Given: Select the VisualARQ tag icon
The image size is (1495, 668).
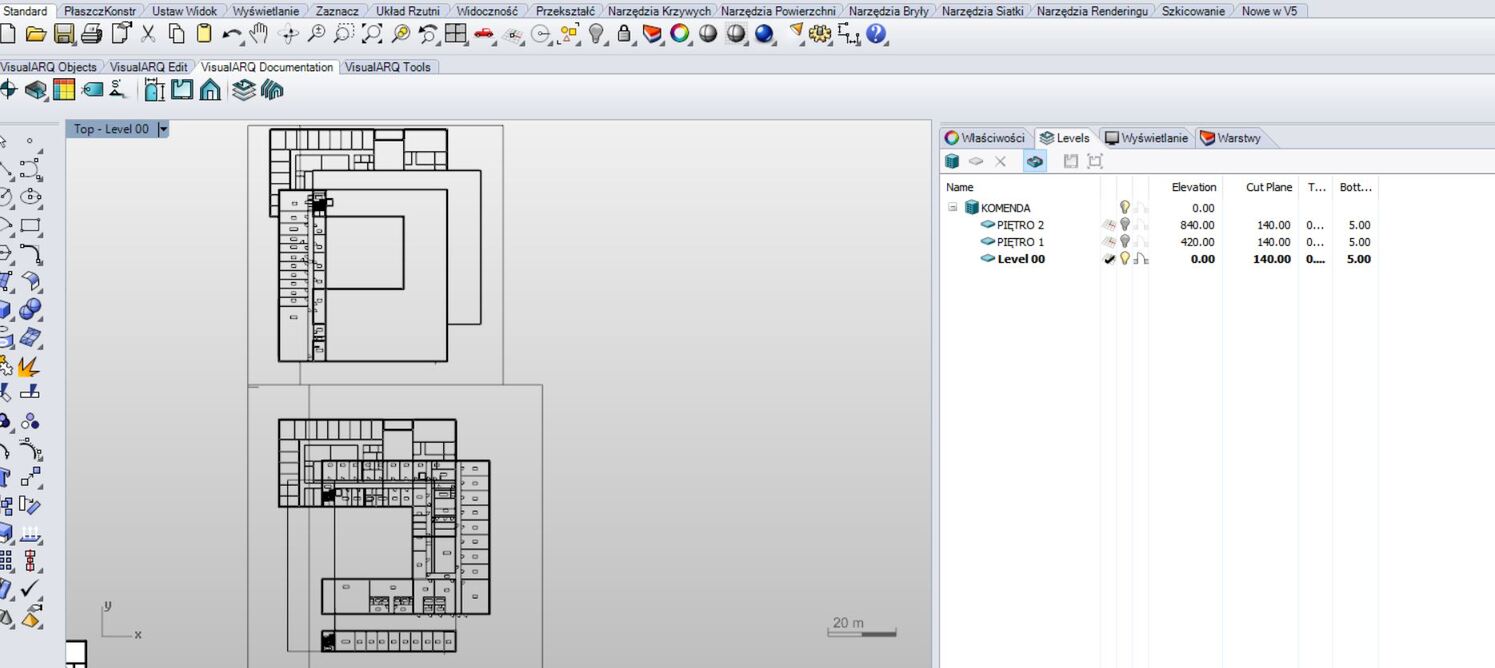Looking at the screenshot, I should [x=92, y=90].
